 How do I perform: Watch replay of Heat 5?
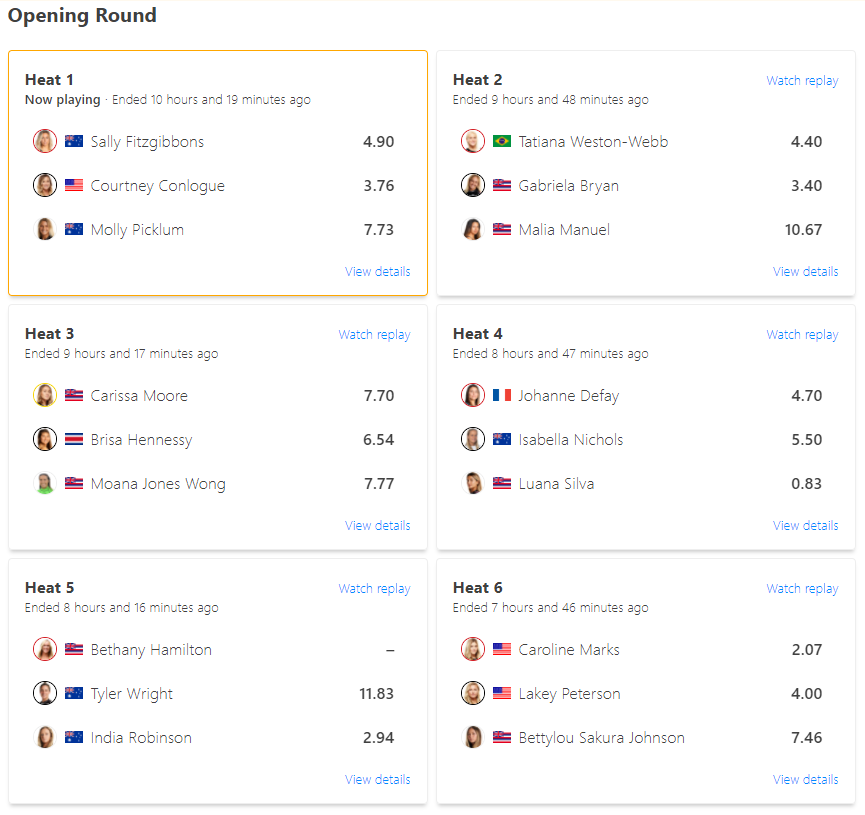tap(374, 588)
